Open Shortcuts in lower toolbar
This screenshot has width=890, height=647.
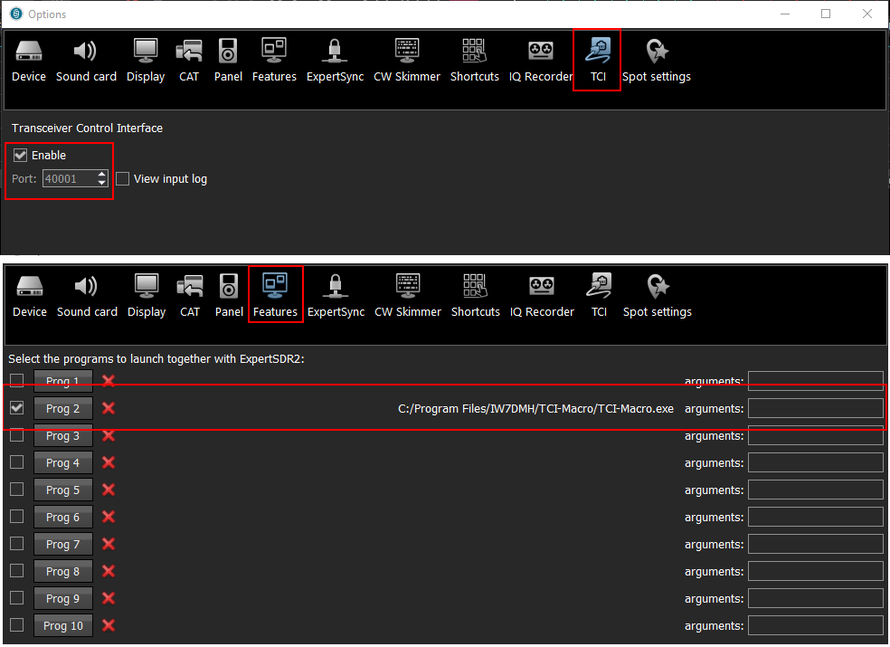coord(476,296)
